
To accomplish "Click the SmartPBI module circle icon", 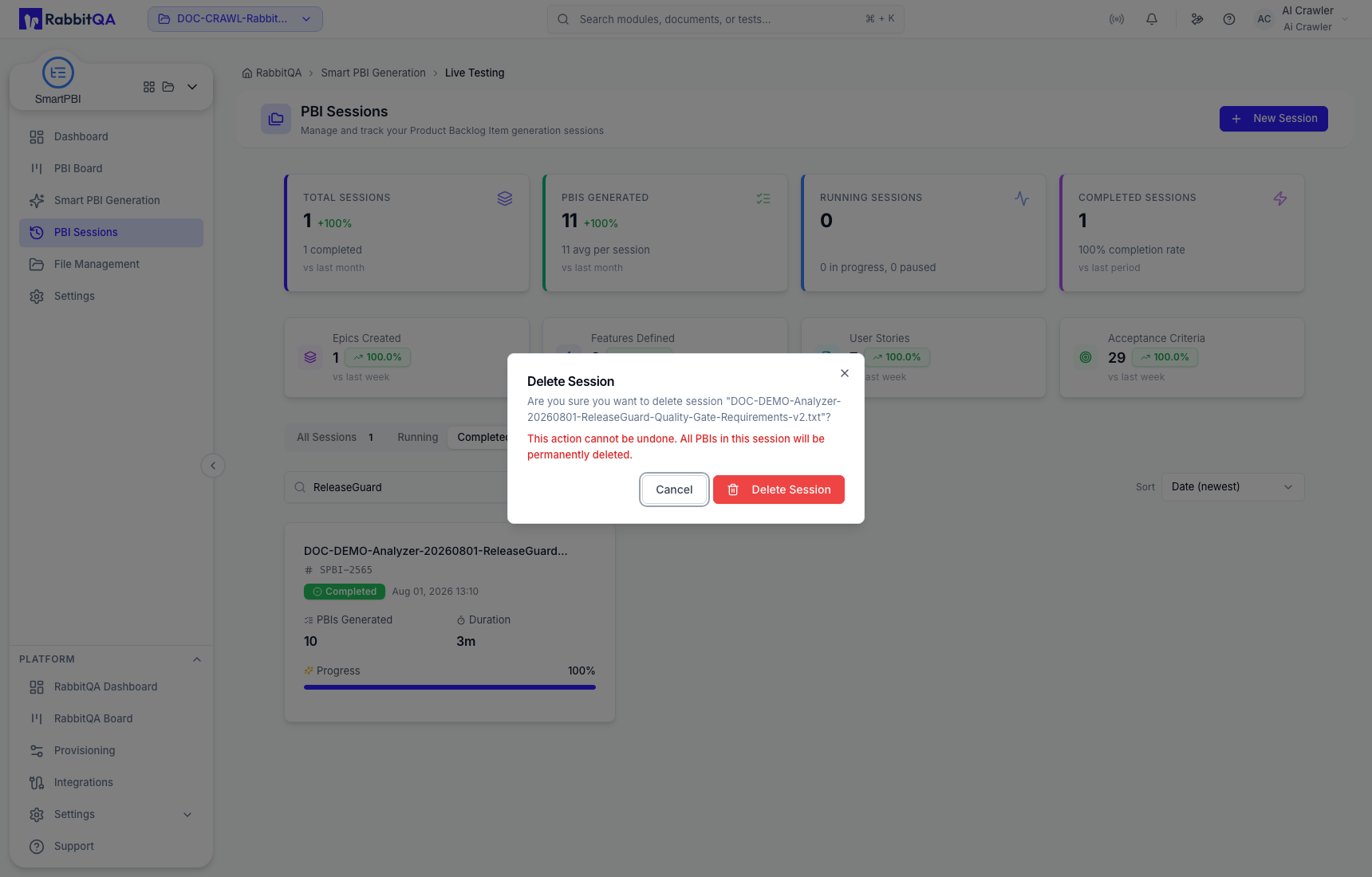I will 58,73.
